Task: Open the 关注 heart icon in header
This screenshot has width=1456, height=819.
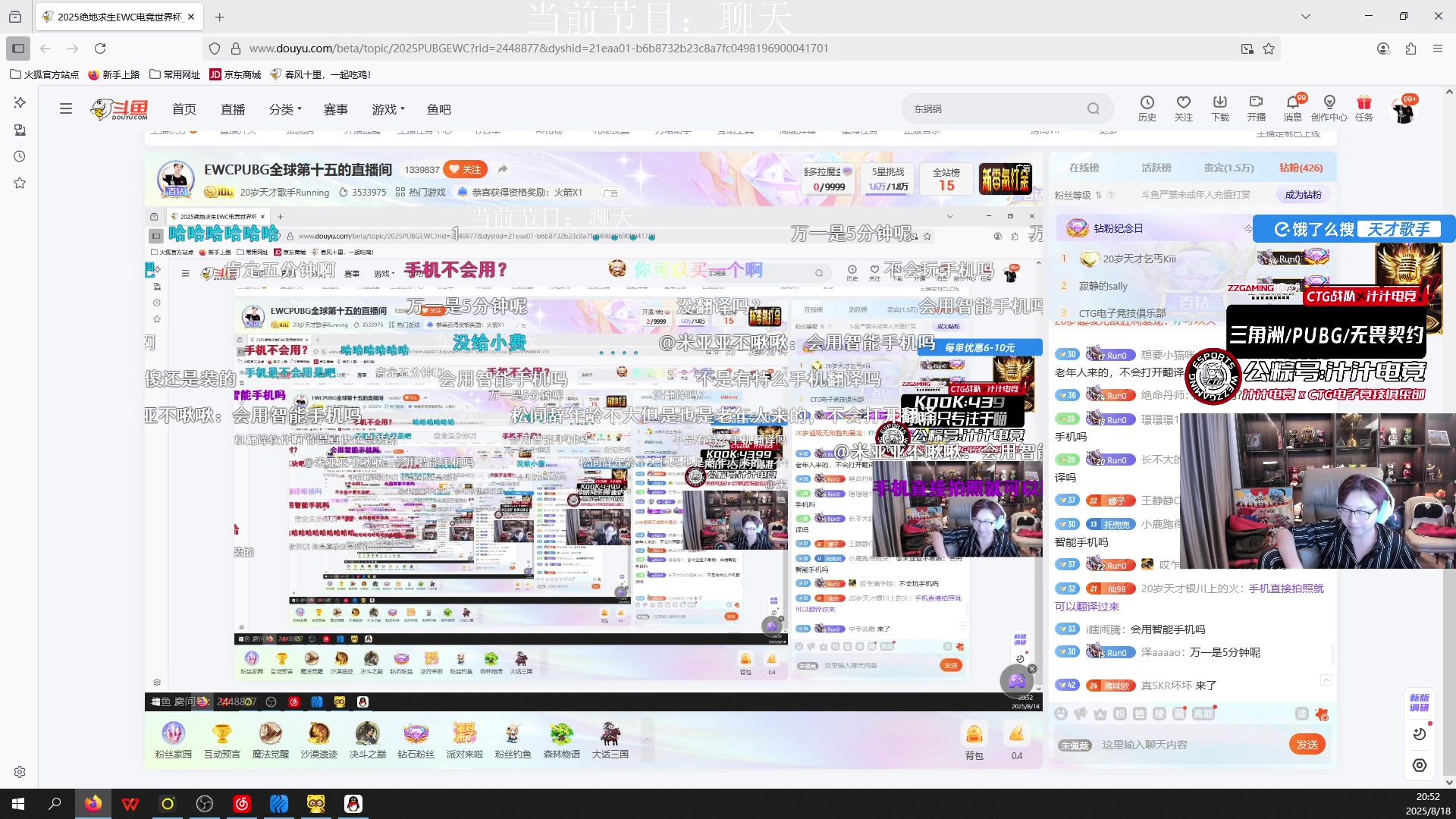Action: point(1184,108)
